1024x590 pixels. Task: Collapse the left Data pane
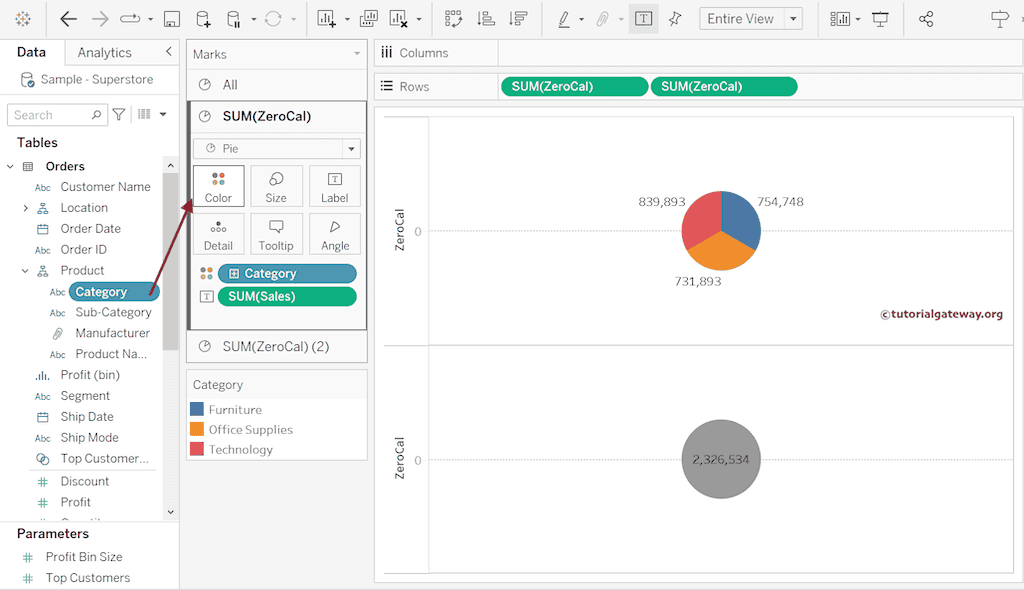point(168,52)
